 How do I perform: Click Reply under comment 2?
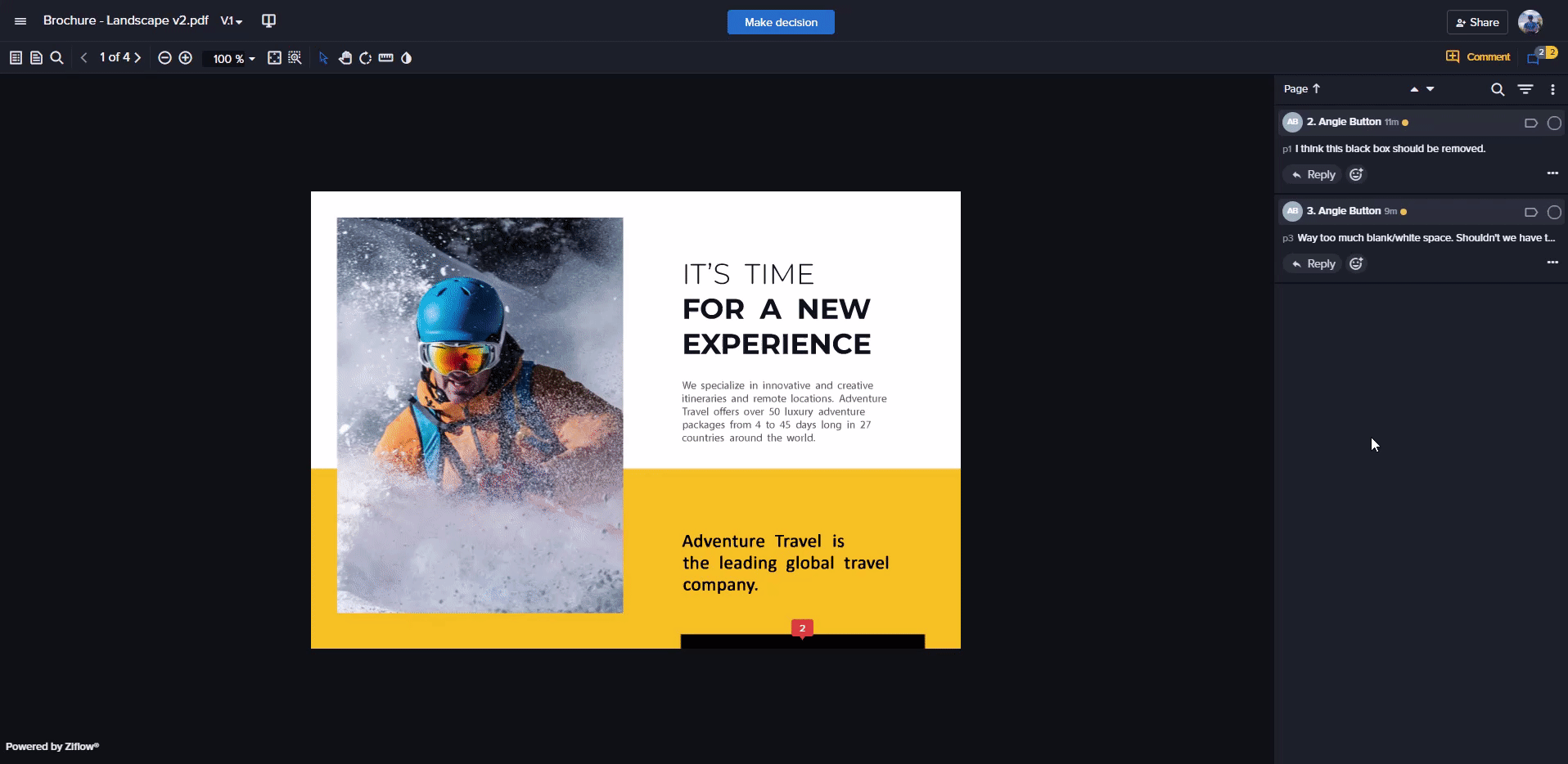click(1313, 174)
